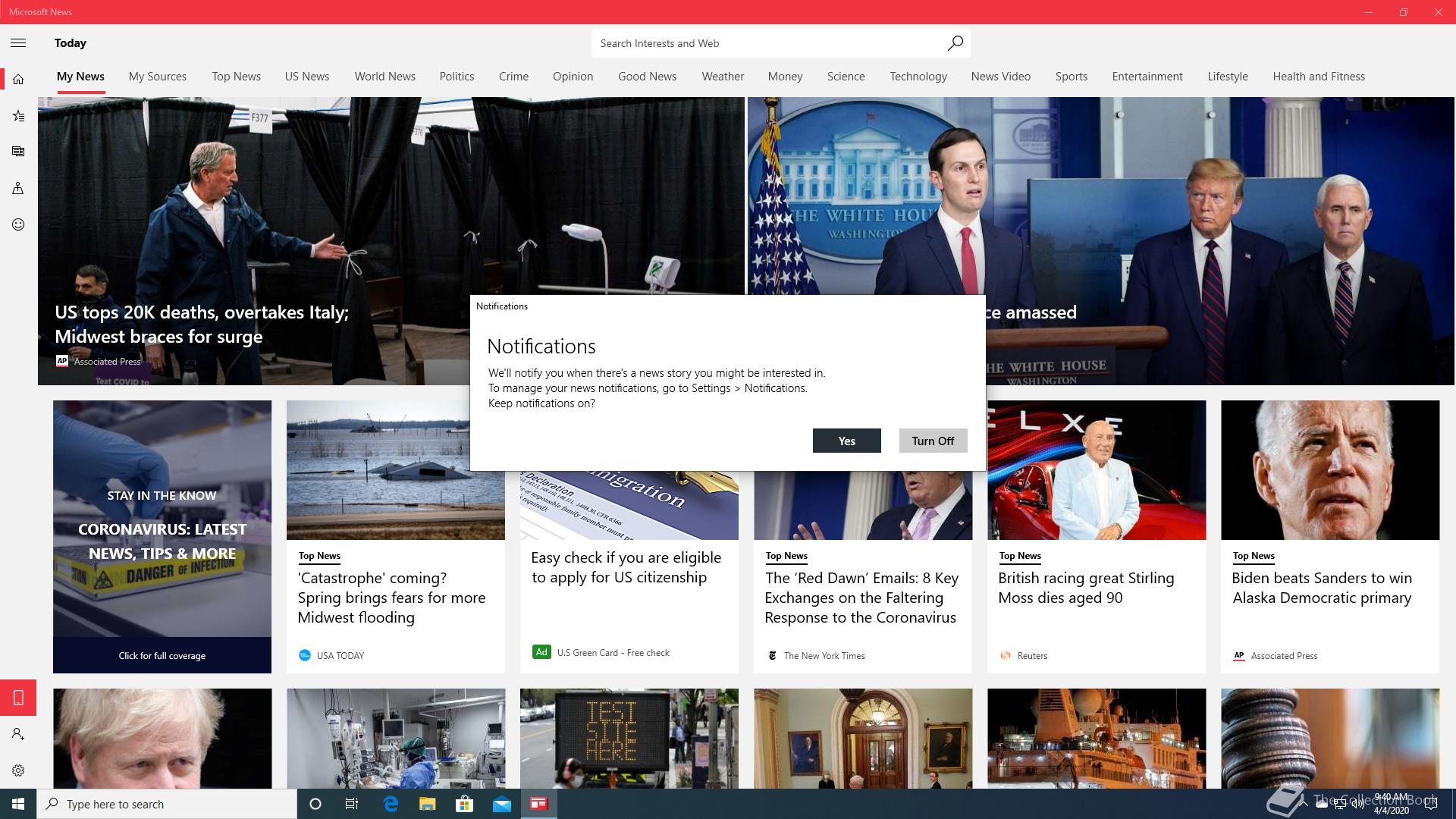This screenshot has height=819, width=1456.
Task: Open the World News tab
Action: [x=385, y=77]
